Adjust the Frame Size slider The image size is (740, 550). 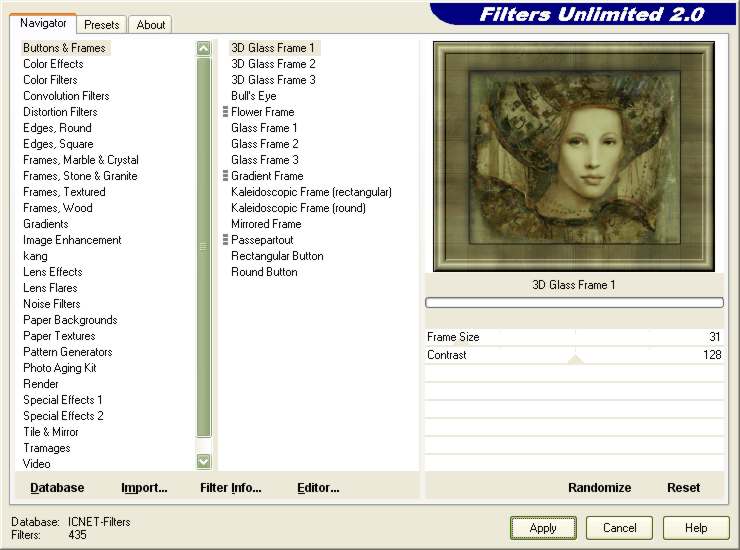[x=574, y=337]
